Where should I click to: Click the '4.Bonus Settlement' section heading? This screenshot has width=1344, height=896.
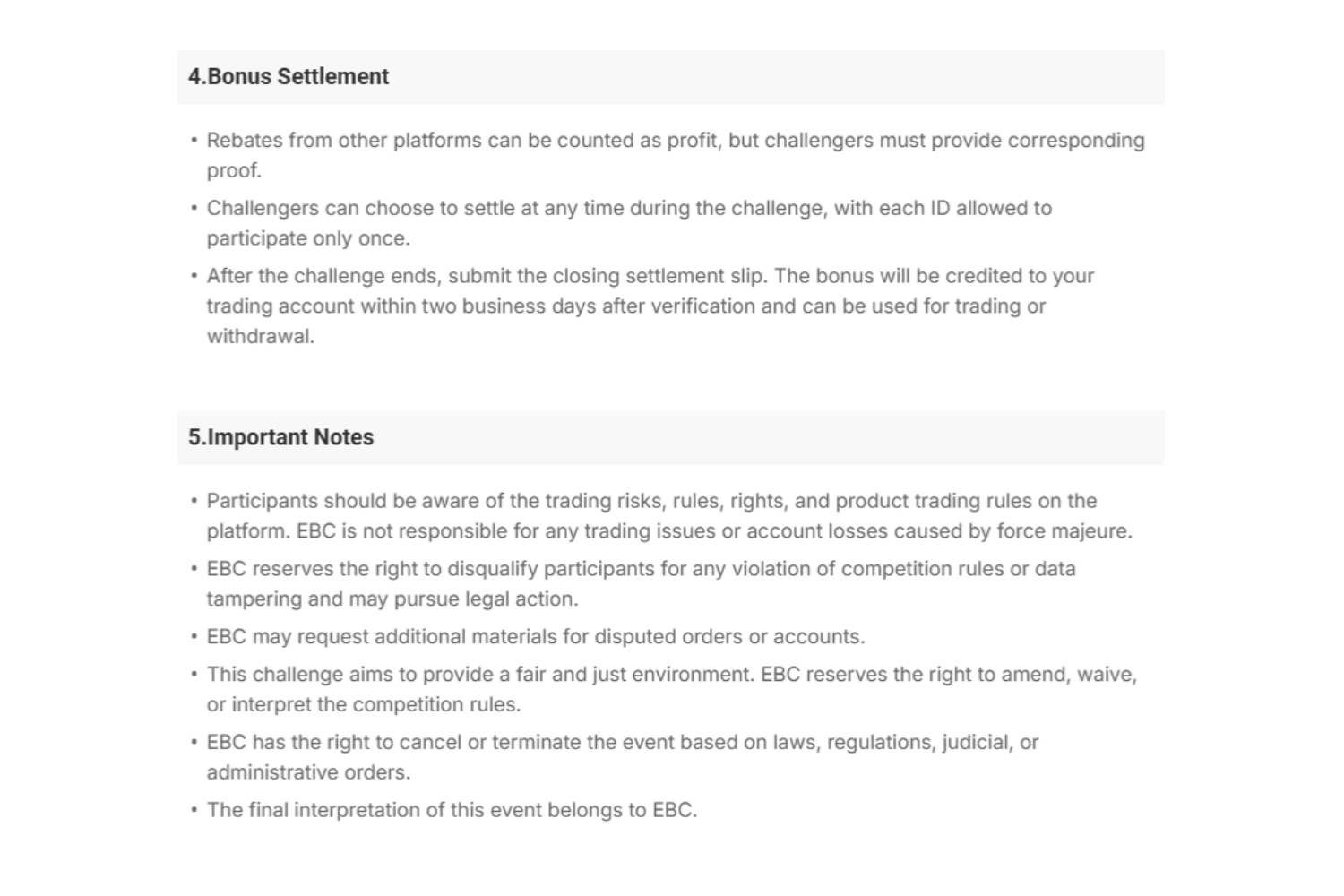point(289,77)
